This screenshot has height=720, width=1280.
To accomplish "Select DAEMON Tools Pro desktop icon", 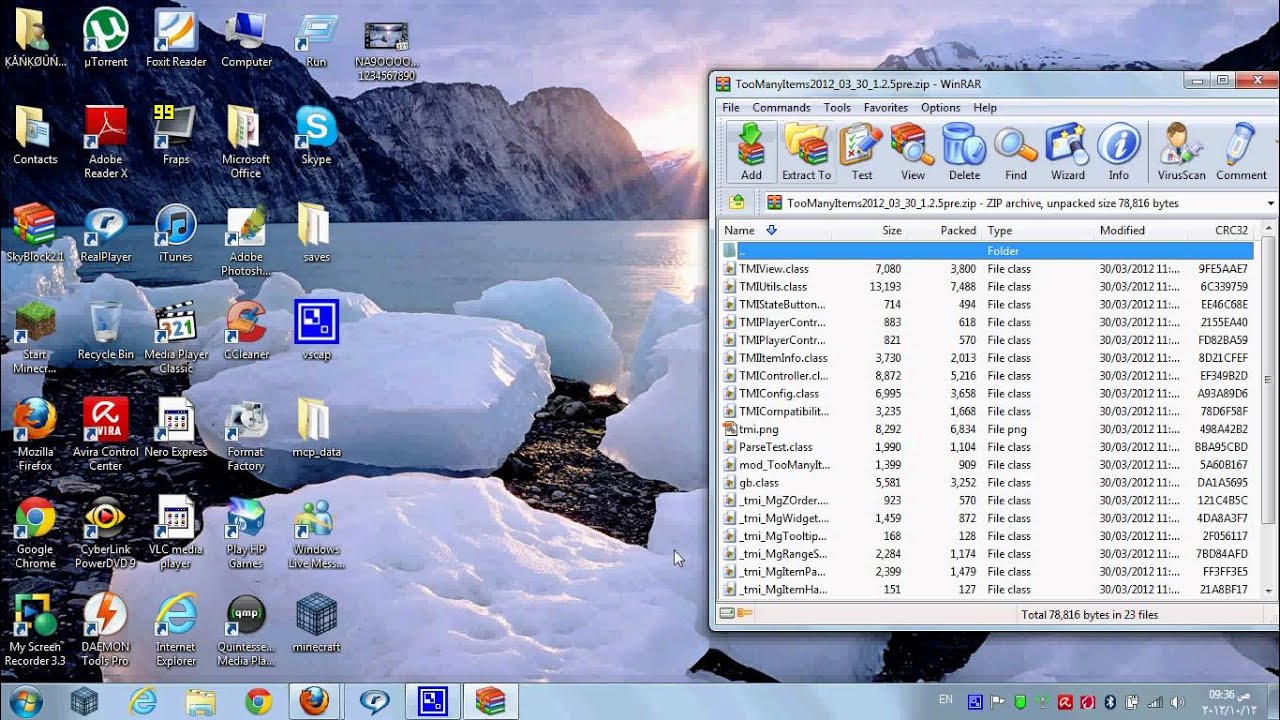I will pos(105,630).
